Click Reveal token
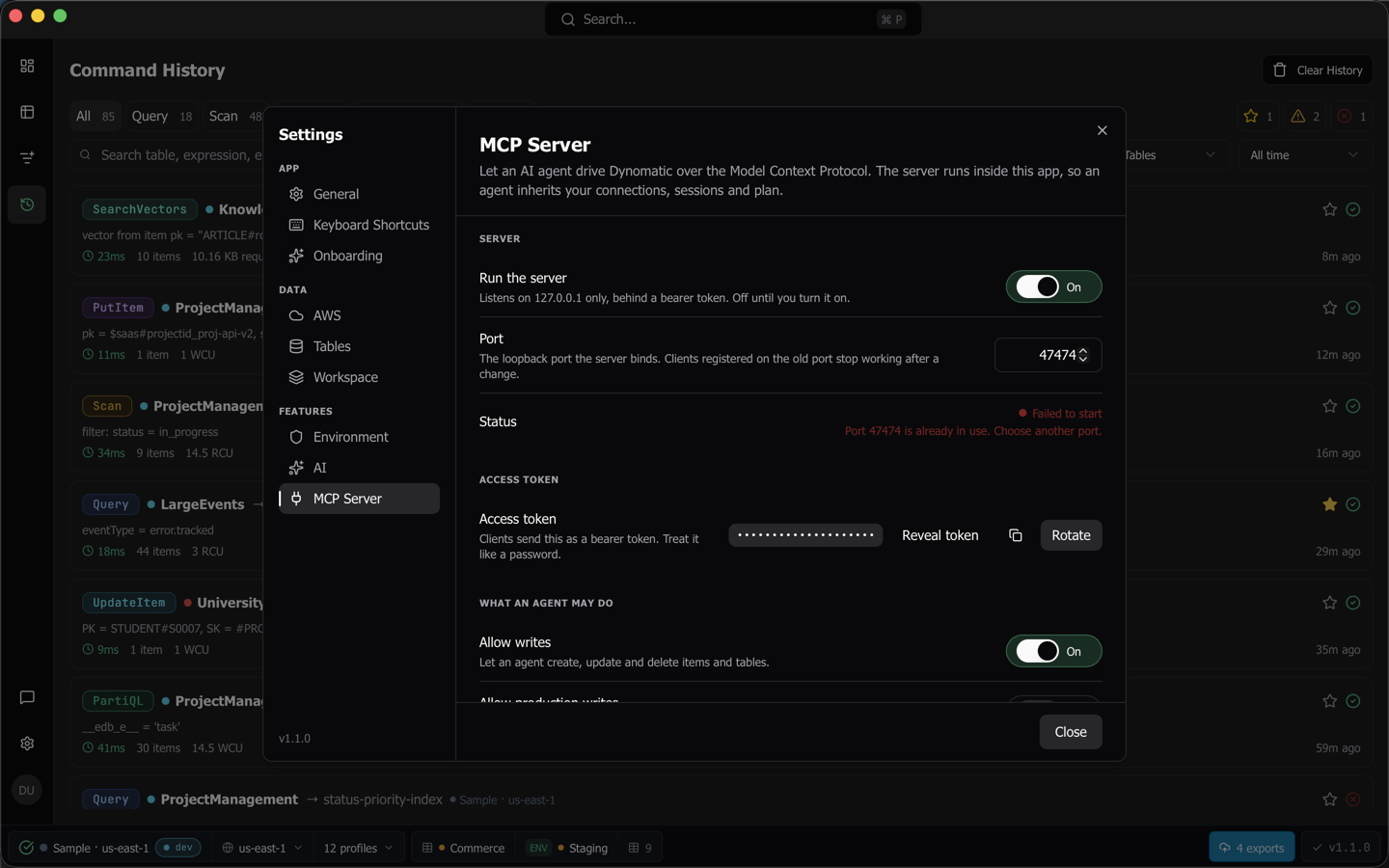 (x=940, y=535)
